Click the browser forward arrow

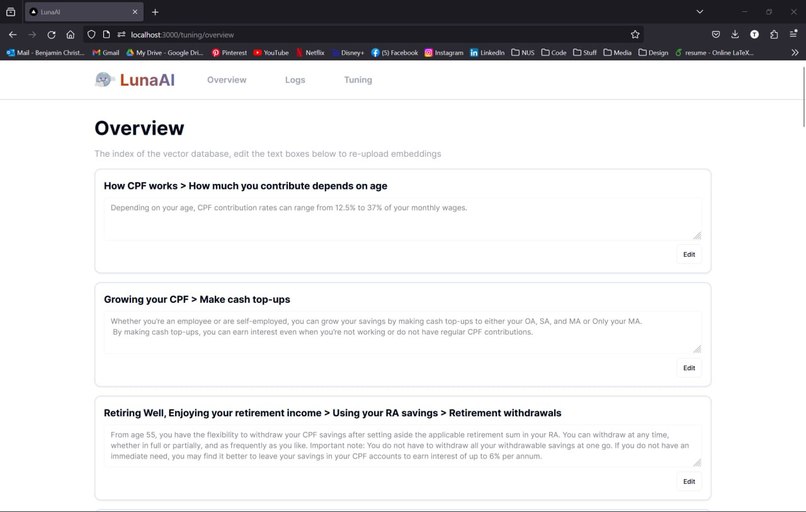32,34
